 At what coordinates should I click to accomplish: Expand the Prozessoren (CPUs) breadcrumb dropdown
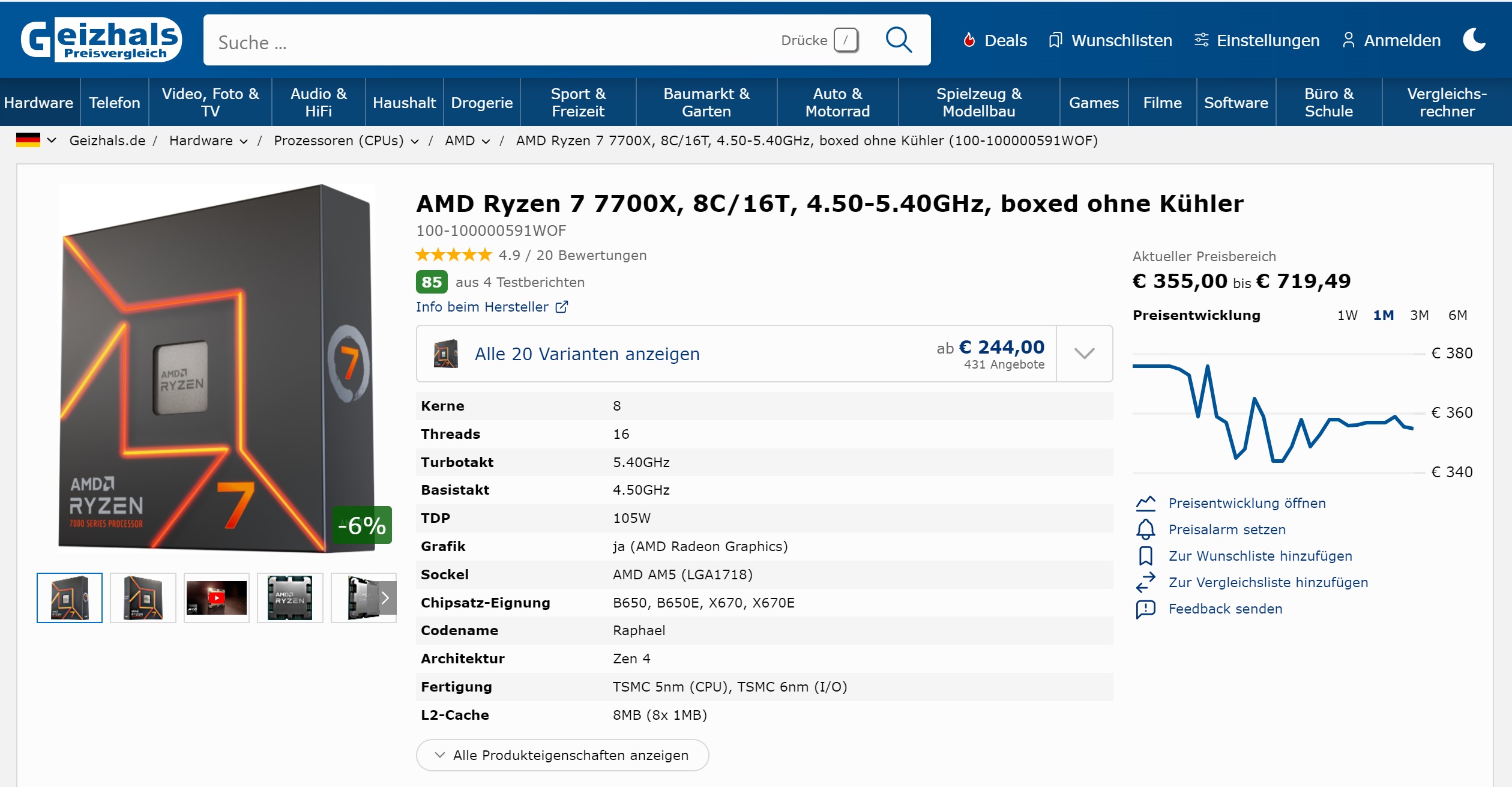coord(415,141)
